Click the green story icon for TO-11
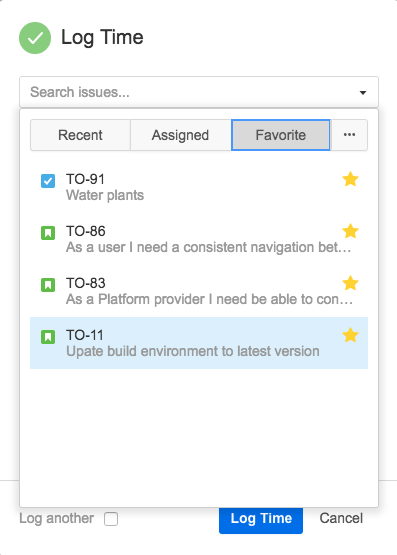The image size is (397, 555). click(48, 337)
